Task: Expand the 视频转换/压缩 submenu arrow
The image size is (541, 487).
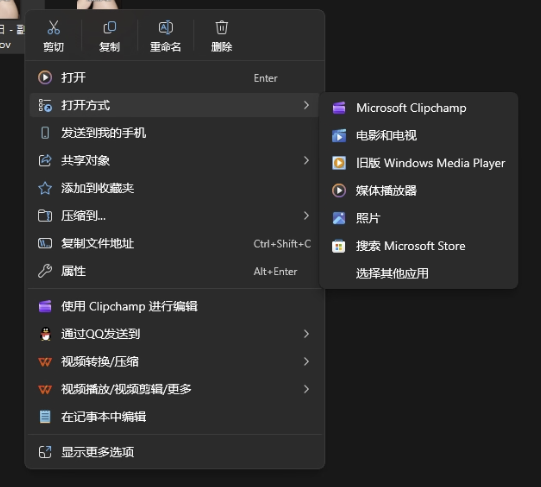Action: 306,362
